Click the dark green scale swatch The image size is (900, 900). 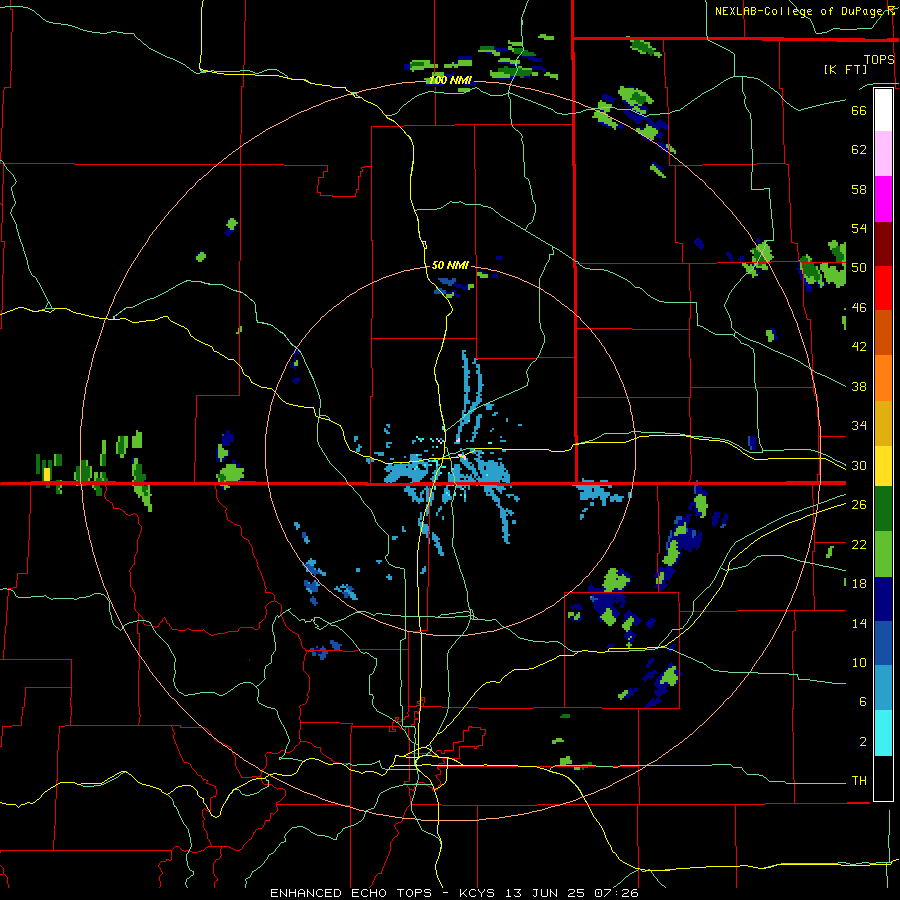click(883, 509)
